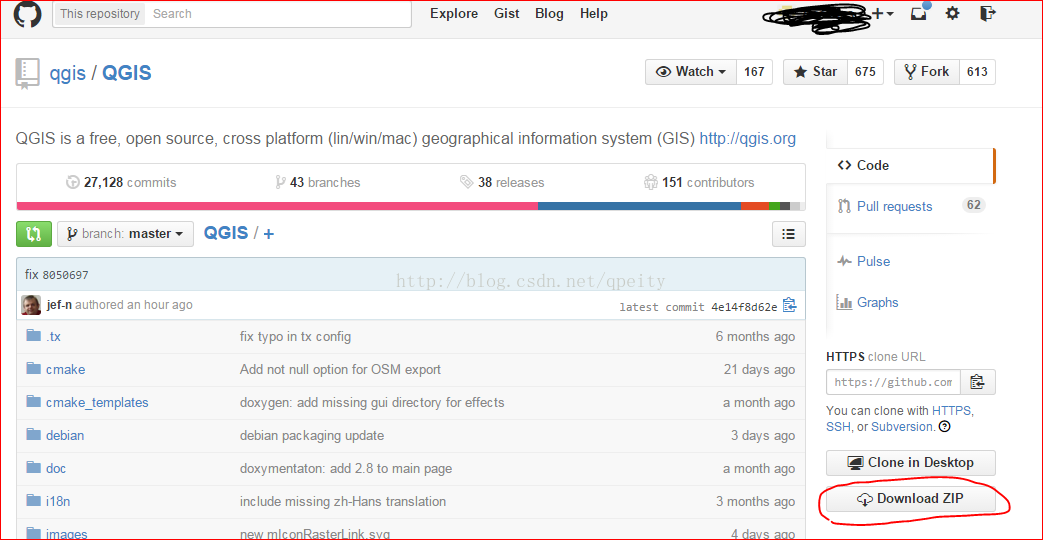
Task: Click the sign out icon
Action: 988,13
